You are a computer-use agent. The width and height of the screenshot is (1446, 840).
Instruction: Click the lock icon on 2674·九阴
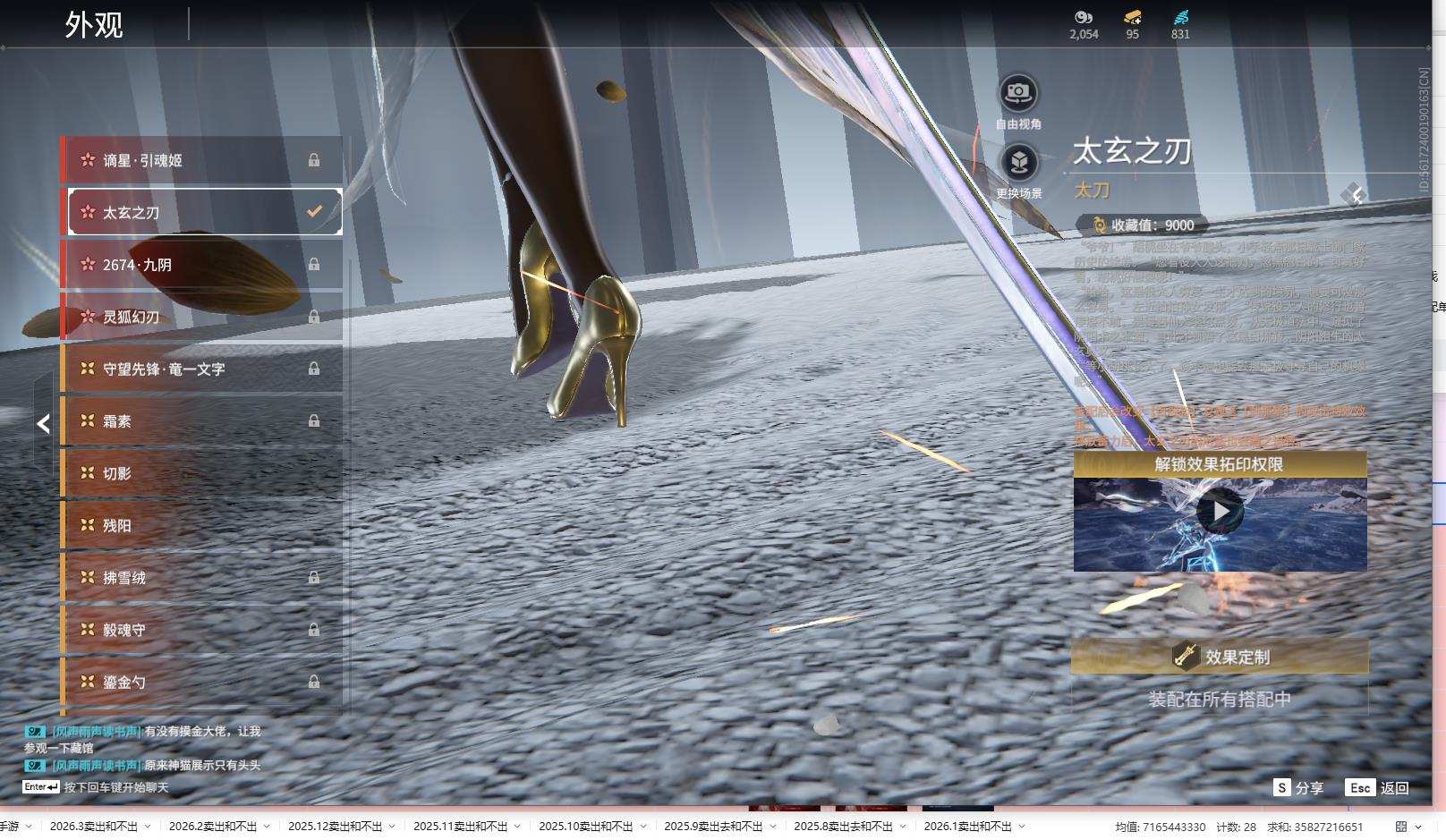pos(314,265)
